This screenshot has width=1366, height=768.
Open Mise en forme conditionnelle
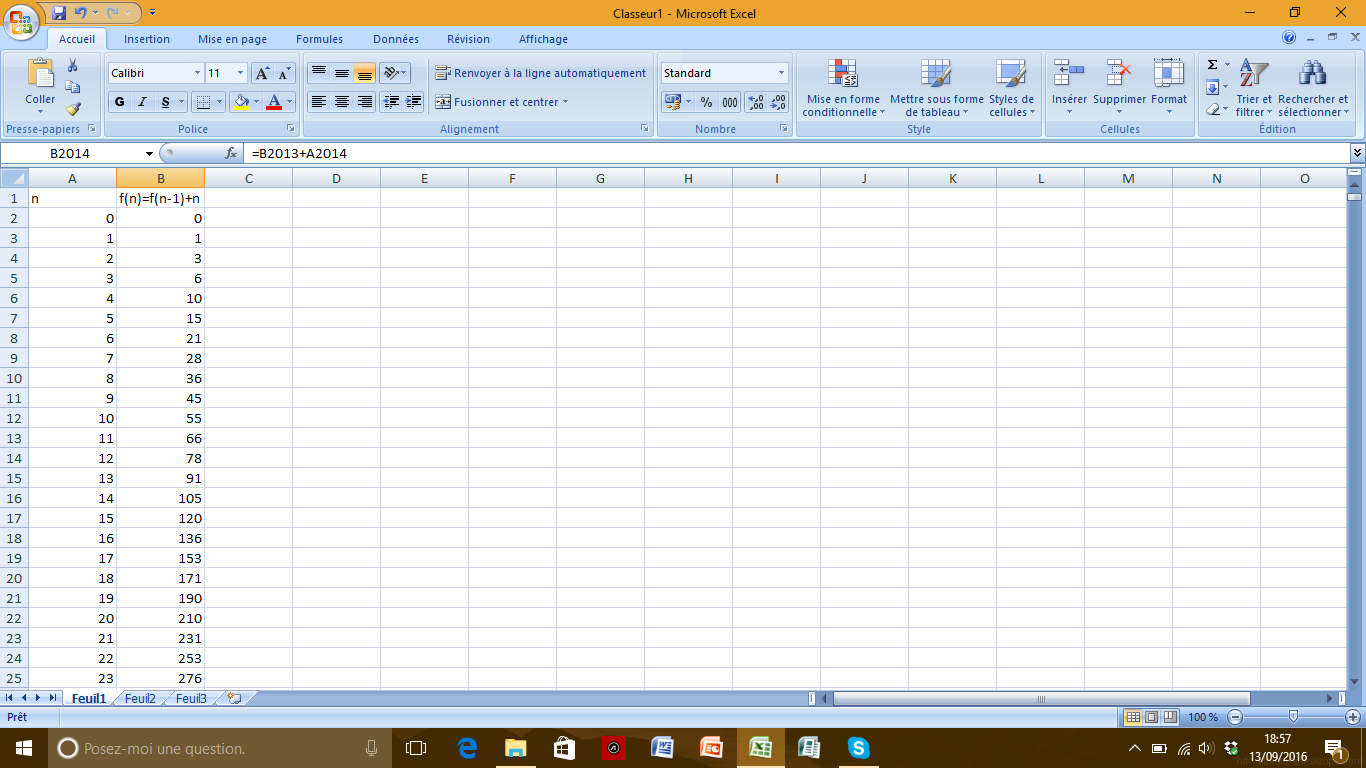click(x=842, y=88)
